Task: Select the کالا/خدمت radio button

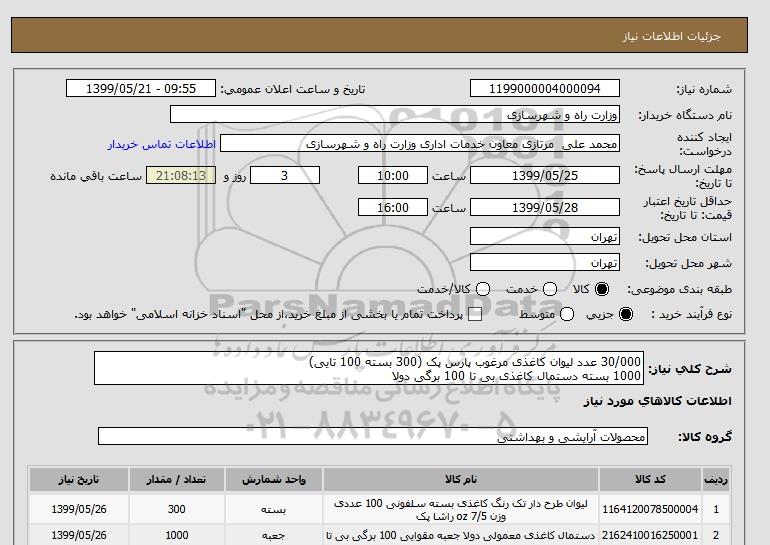Action: click(x=483, y=289)
